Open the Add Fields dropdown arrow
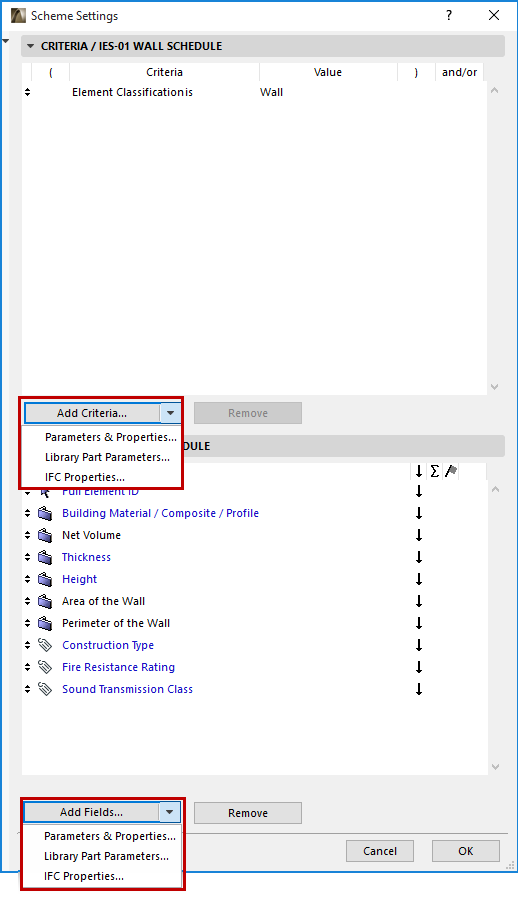Screen dimensions: 518x907 (x=169, y=812)
